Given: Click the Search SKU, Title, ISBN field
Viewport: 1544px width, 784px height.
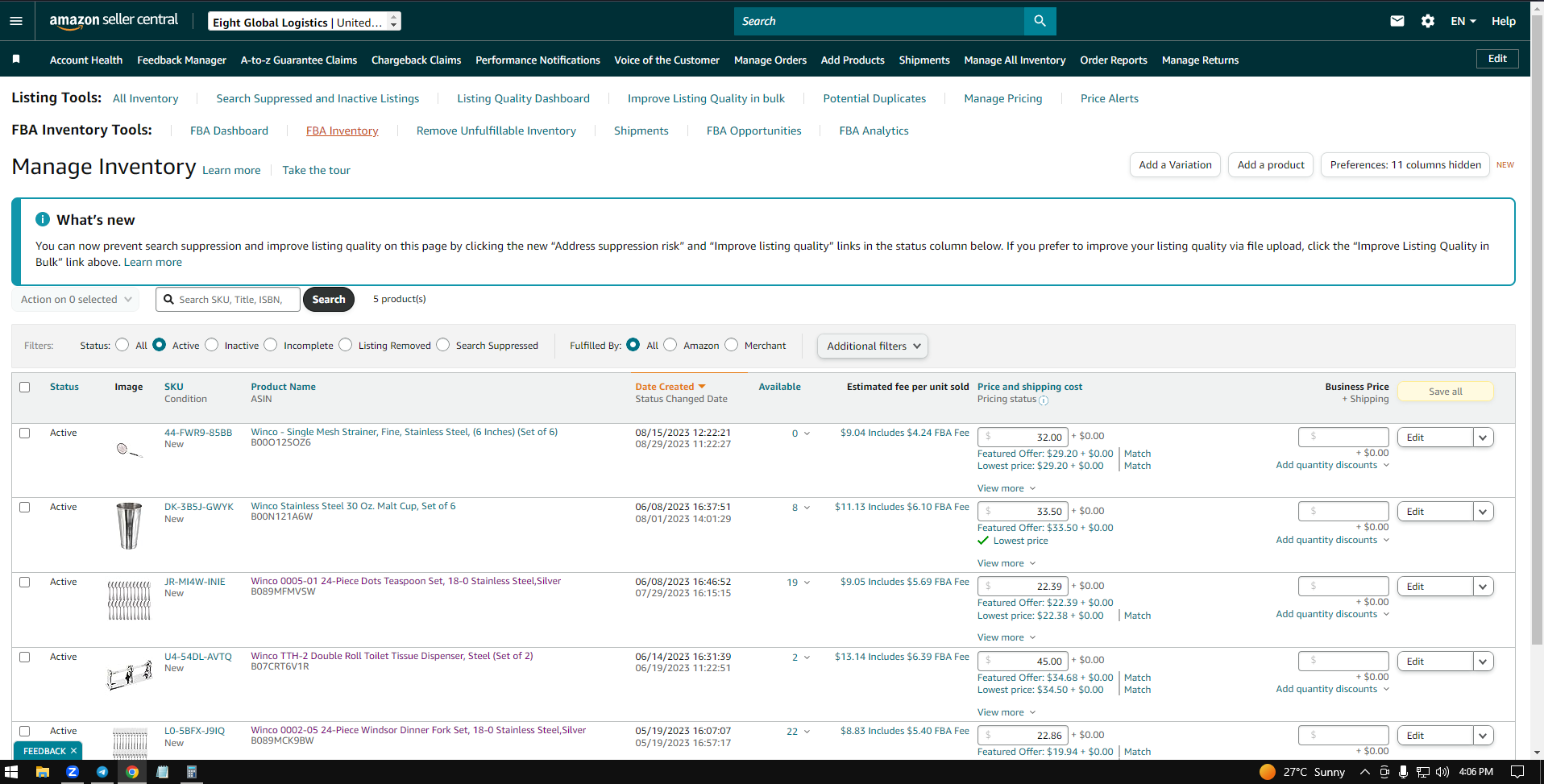Looking at the screenshot, I should click(x=228, y=299).
